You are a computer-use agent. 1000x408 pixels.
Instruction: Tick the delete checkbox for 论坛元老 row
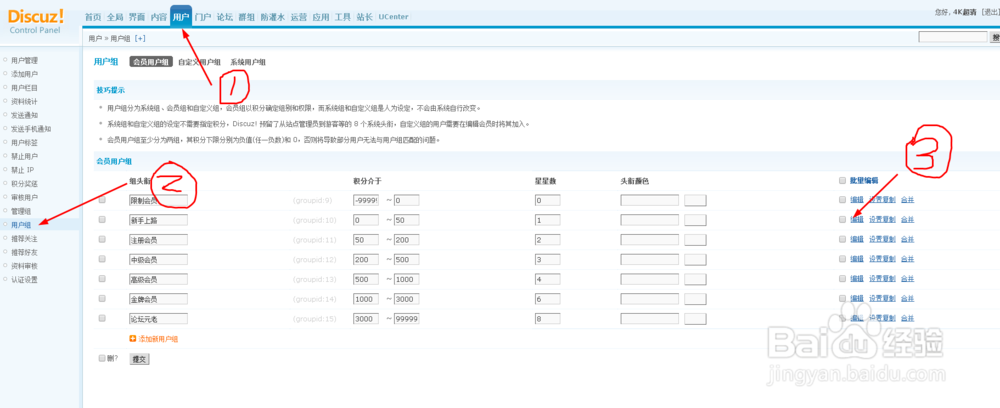(x=103, y=318)
